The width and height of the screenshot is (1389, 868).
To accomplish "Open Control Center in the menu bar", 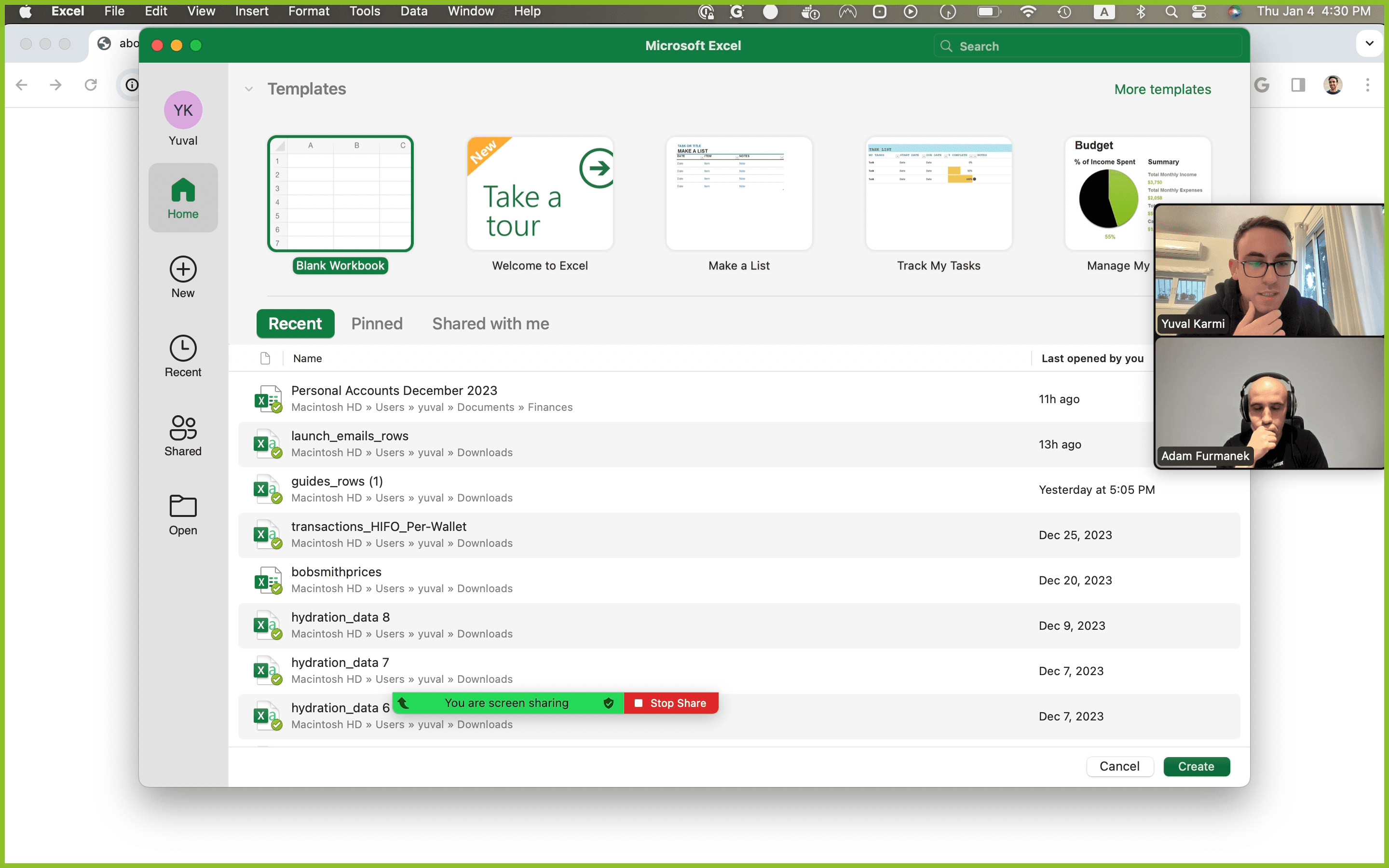I will pyautogui.click(x=1199, y=12).
